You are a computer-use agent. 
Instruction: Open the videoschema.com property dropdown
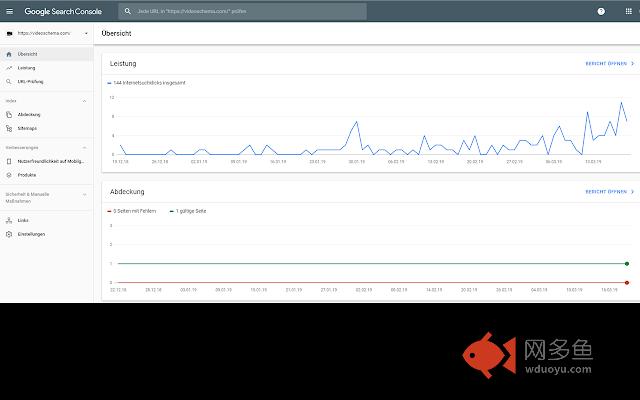pyautogui.click(x=47, y=33)
